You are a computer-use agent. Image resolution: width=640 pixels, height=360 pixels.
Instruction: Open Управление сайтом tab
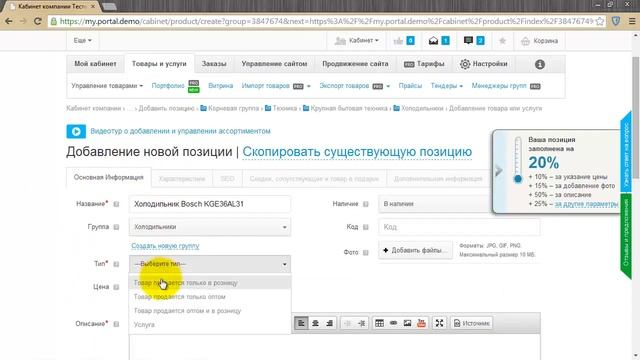coord(274,64)
